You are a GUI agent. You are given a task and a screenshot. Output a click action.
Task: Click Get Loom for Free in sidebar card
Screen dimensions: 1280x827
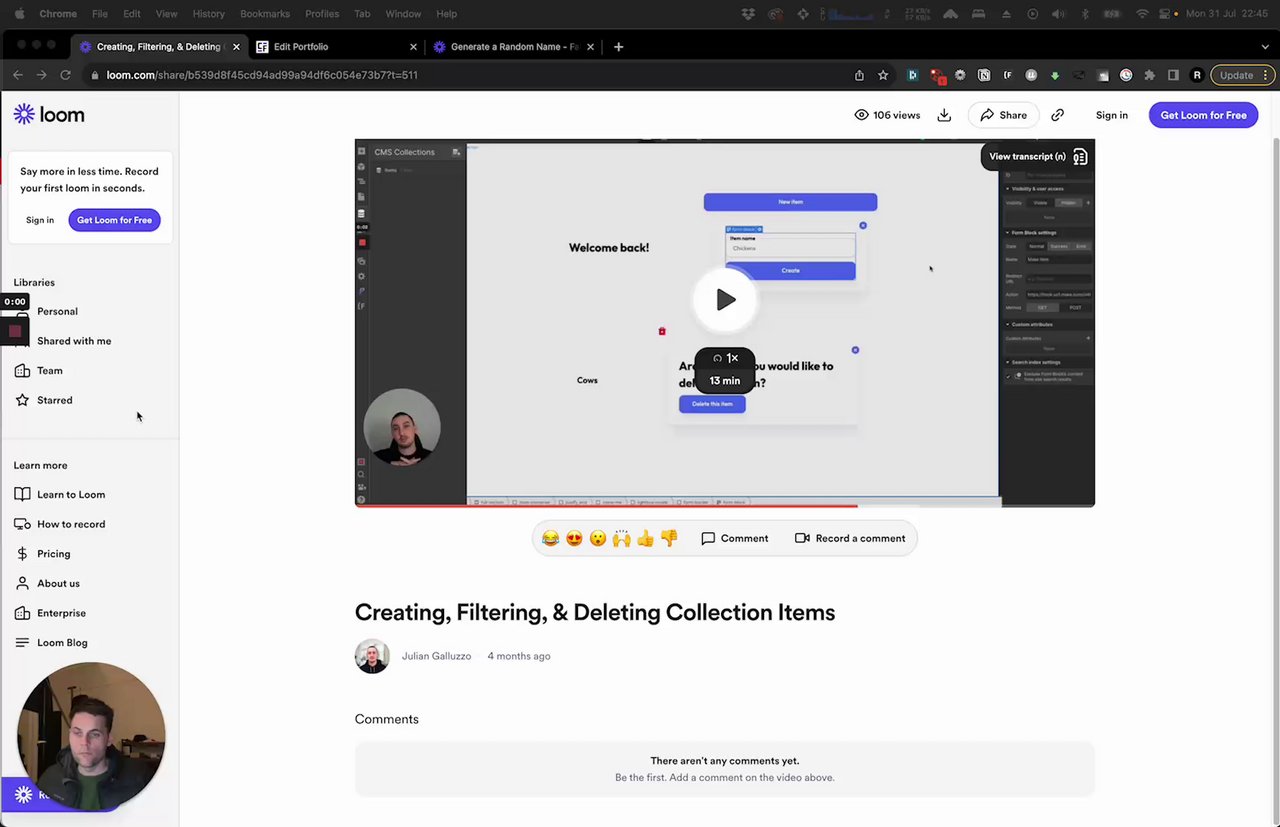pos(115,220)
